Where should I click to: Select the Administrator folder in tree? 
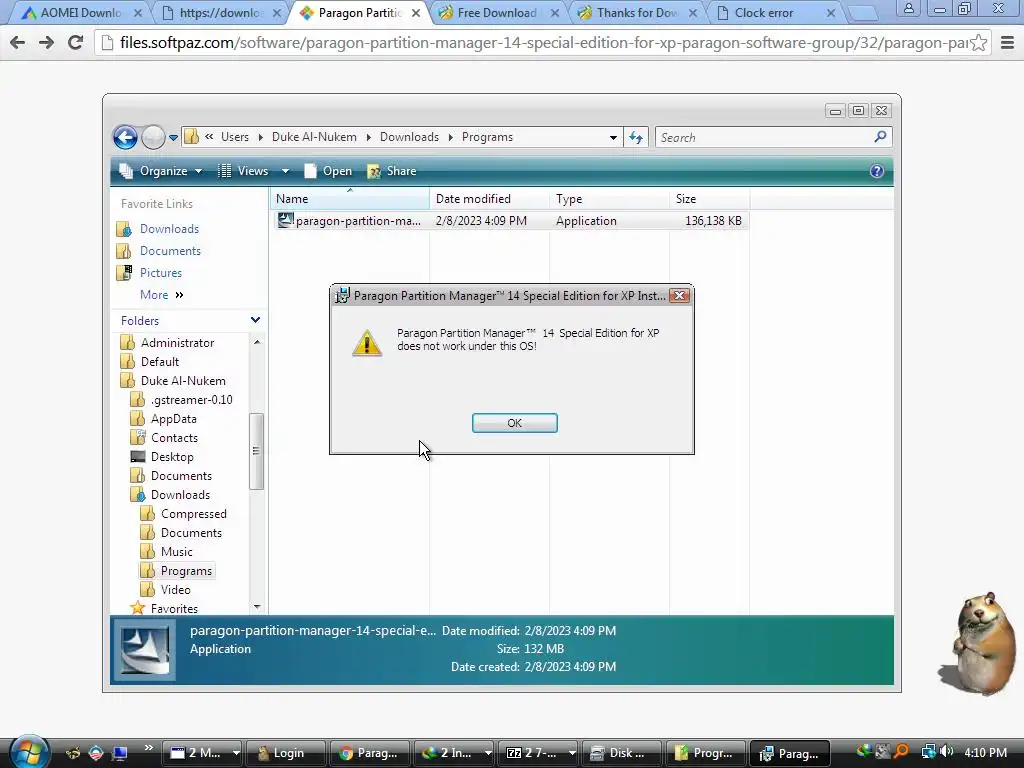tap(177, 343)
